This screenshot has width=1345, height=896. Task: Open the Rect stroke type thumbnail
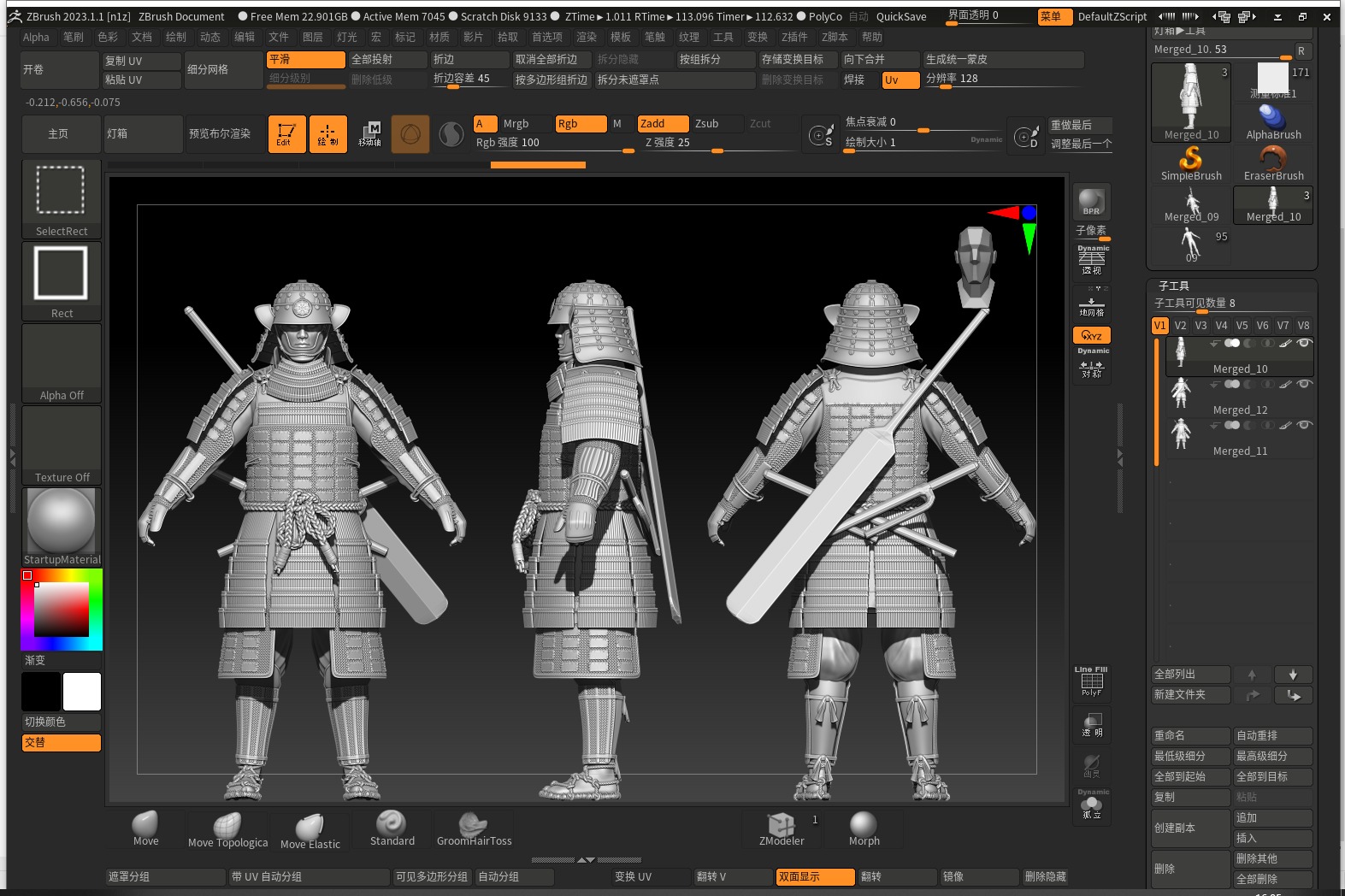point(62,280)
